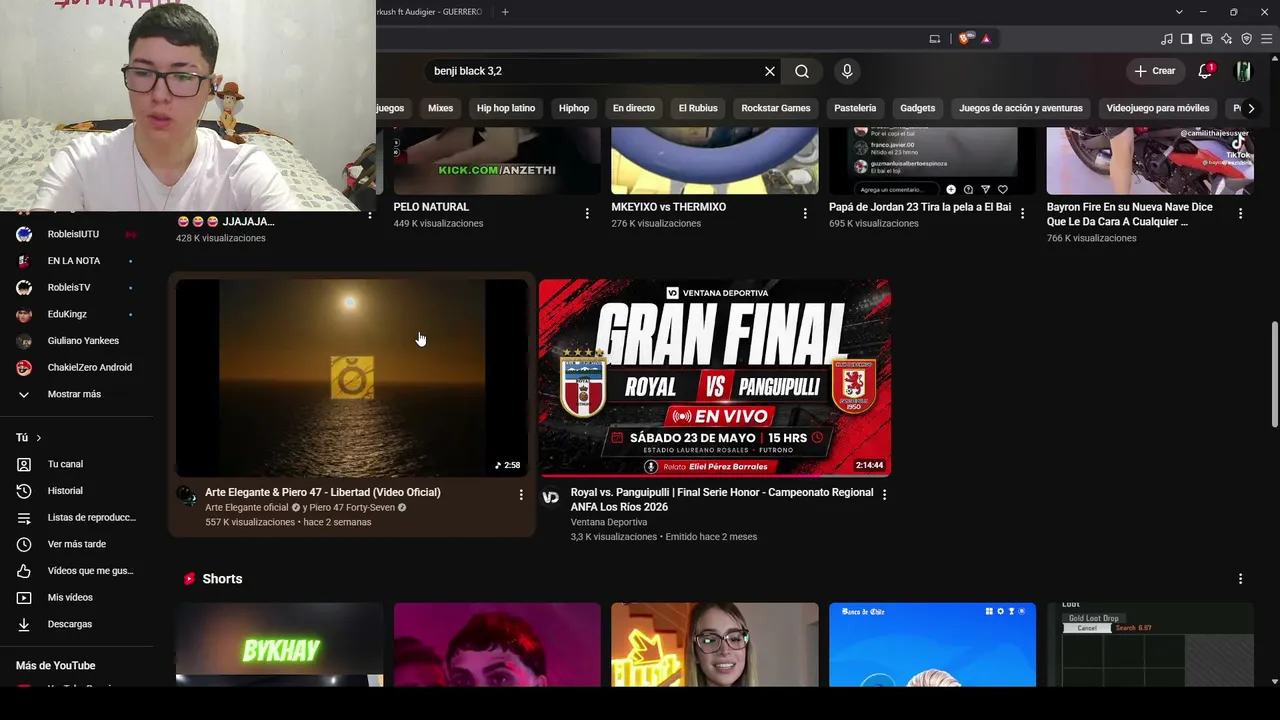This screenshot has width=1280, height=720.
Task: Open options for Bayron Fire video
Action: 1240,213
